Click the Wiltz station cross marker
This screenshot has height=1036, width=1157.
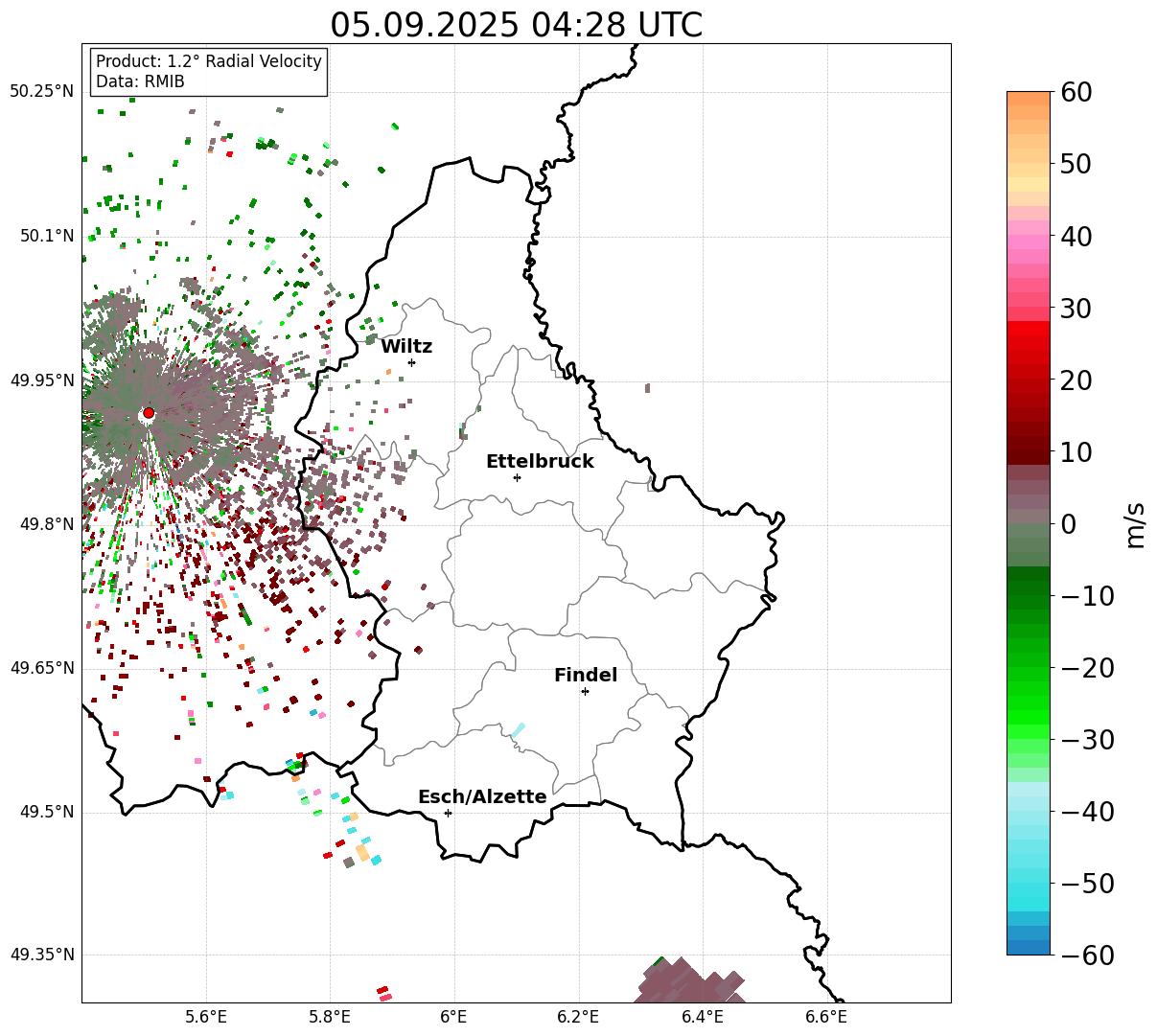point(411,362)
